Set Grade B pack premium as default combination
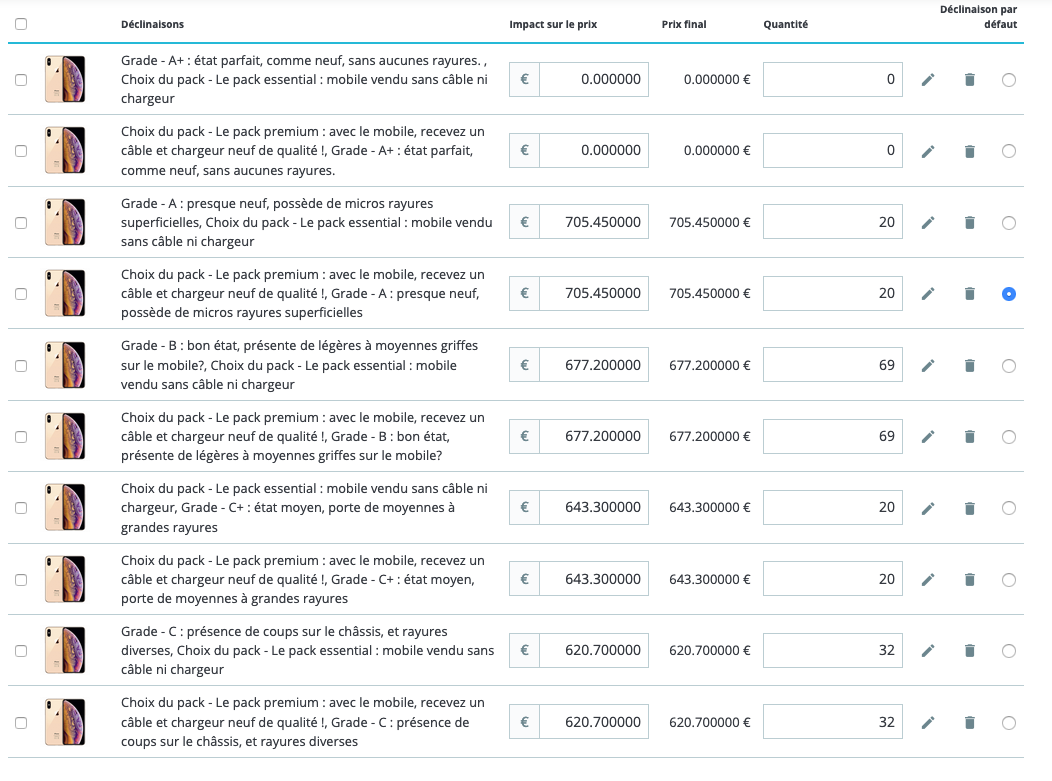The image size is (1052, 781). (1008, 437)
